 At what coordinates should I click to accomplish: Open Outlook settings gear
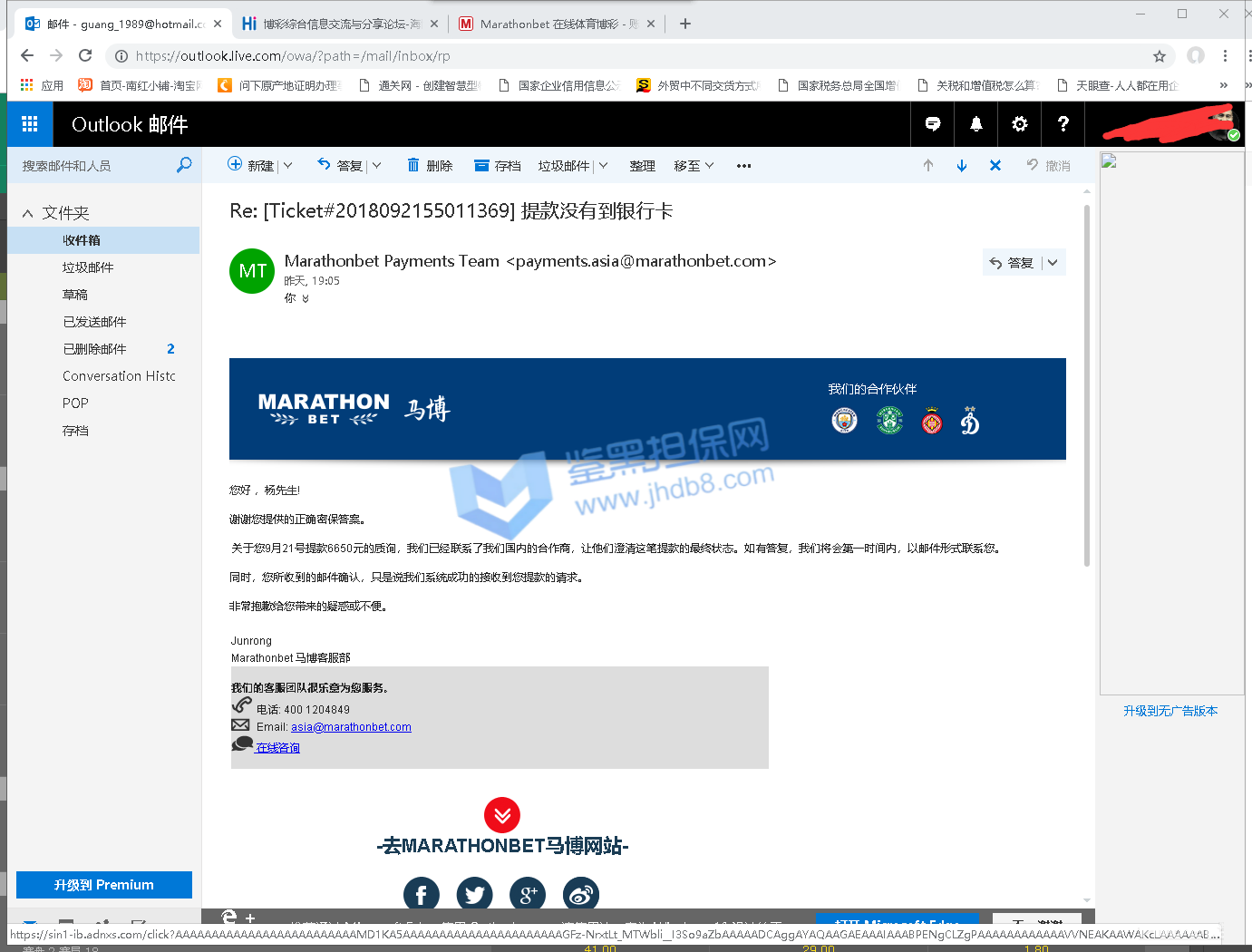(1020, 124)
